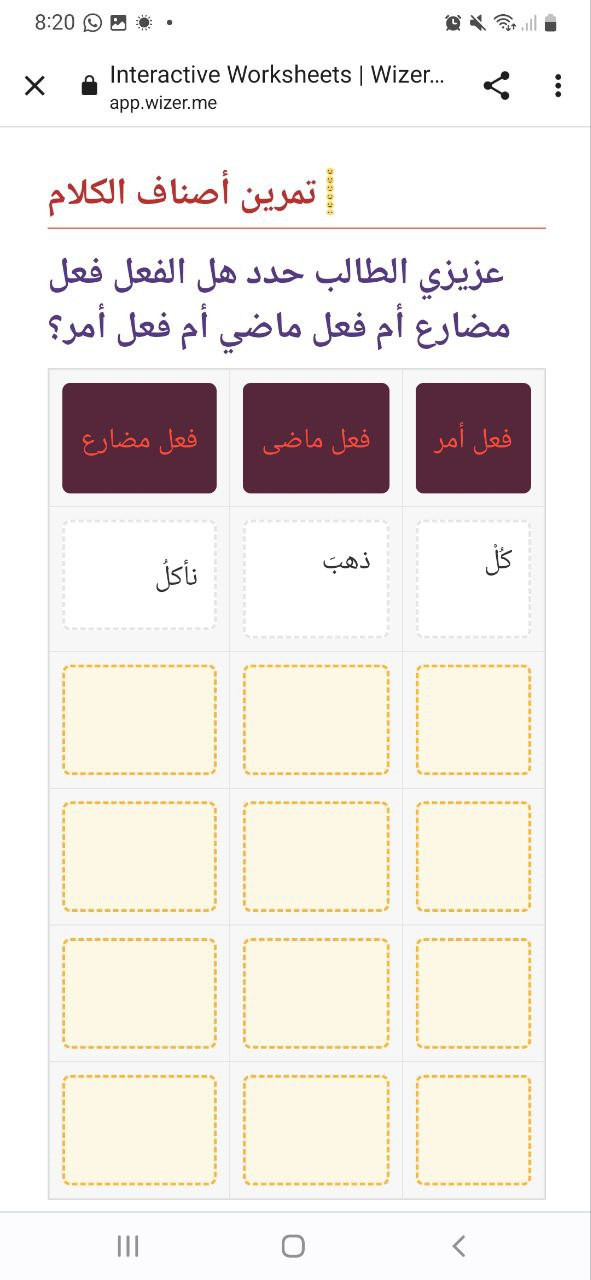The height and width of the screenshot is (1280, 591).
Task: Pick the word card كُلْ
Action: [473, 578]
